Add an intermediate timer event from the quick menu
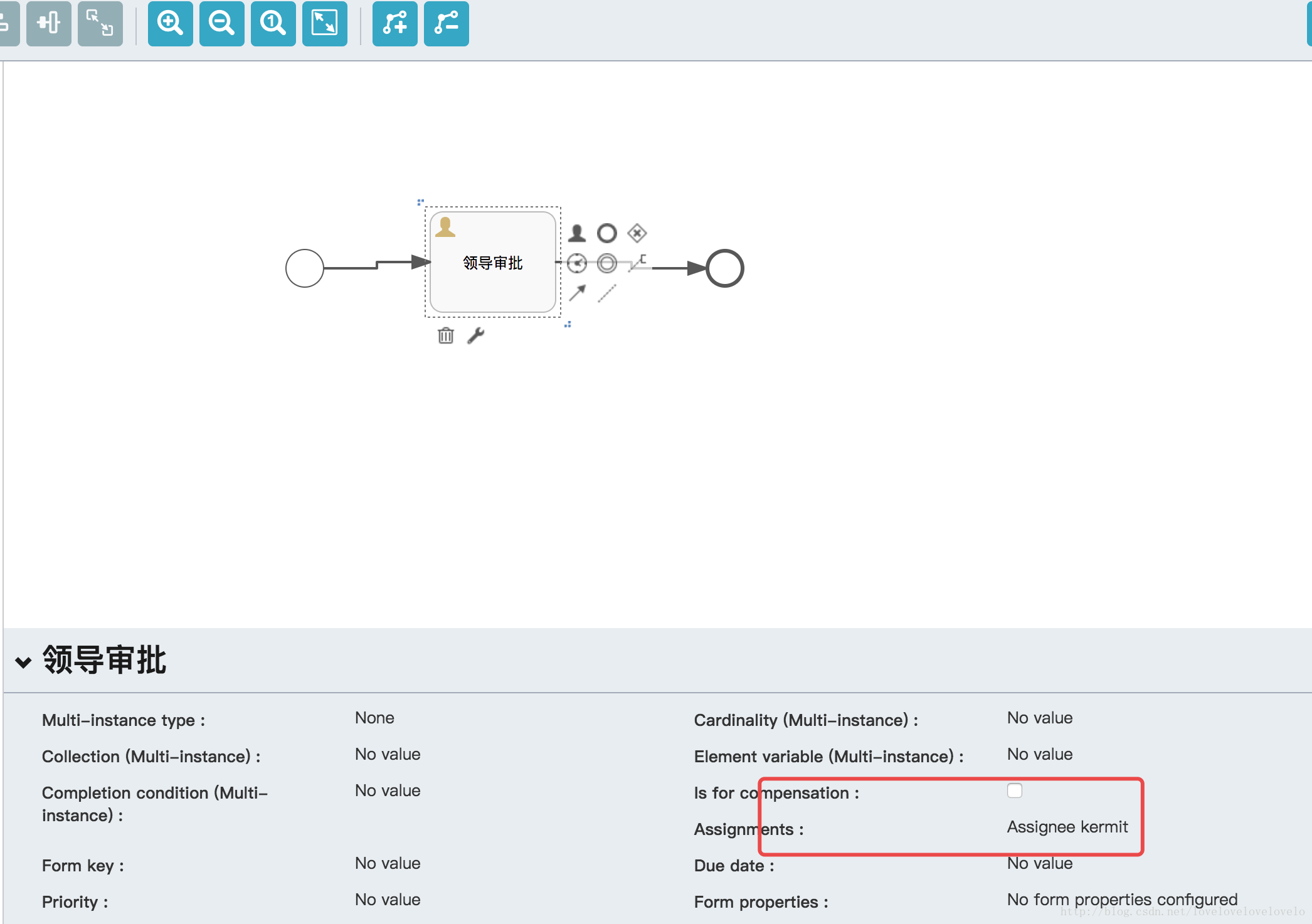Screen dimensions: 1312x924 point(577,263)
